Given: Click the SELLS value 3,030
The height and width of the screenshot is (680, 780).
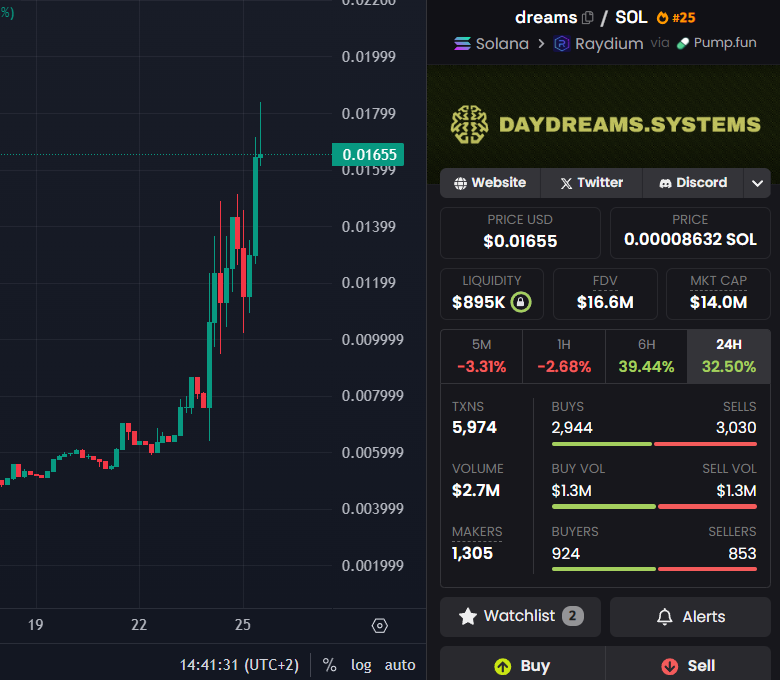Looking at the screenshot, I should 736,427.
